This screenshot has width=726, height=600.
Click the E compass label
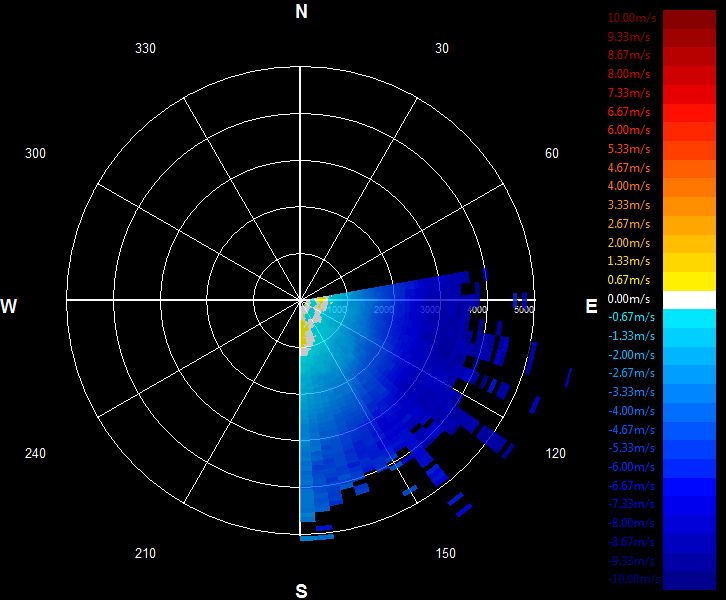tap(591, 306)
